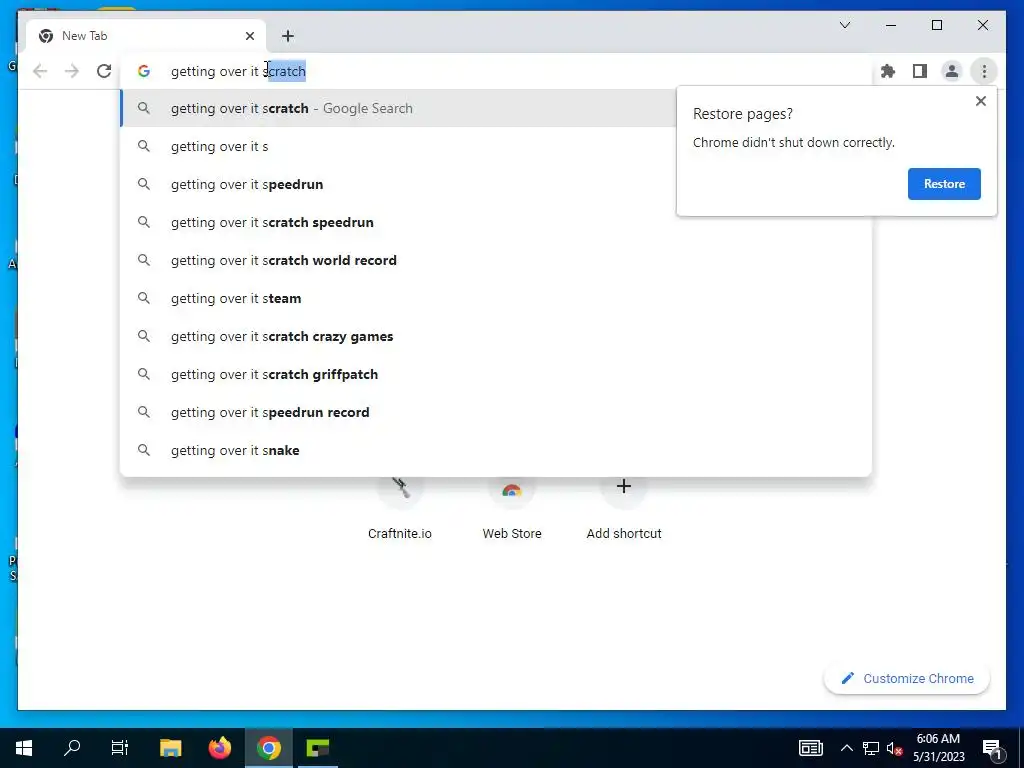Open the Craftnite.io shortcut
The height and width of the screenshot is (768, 1024).
[x=400, y=509]
